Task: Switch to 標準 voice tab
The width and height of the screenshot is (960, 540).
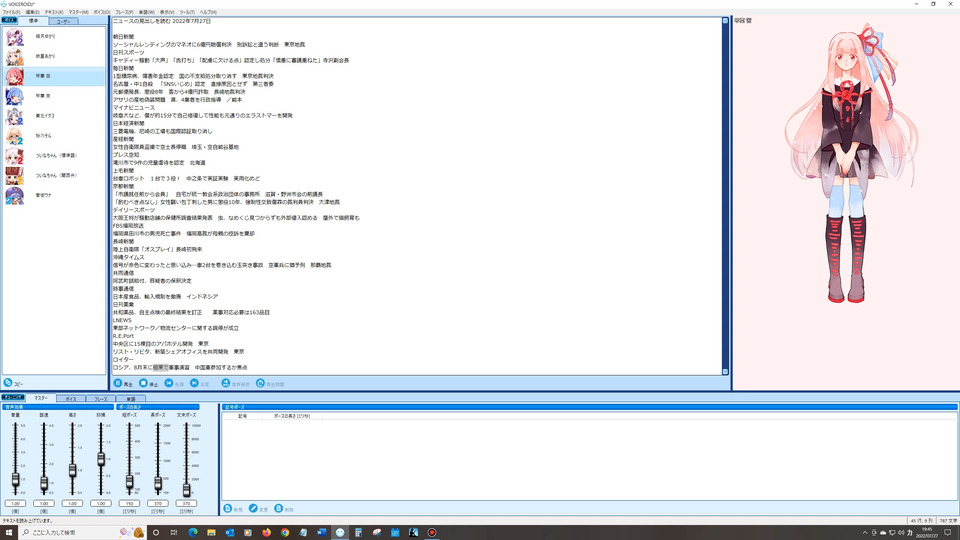Action: (x=33, y=21)
